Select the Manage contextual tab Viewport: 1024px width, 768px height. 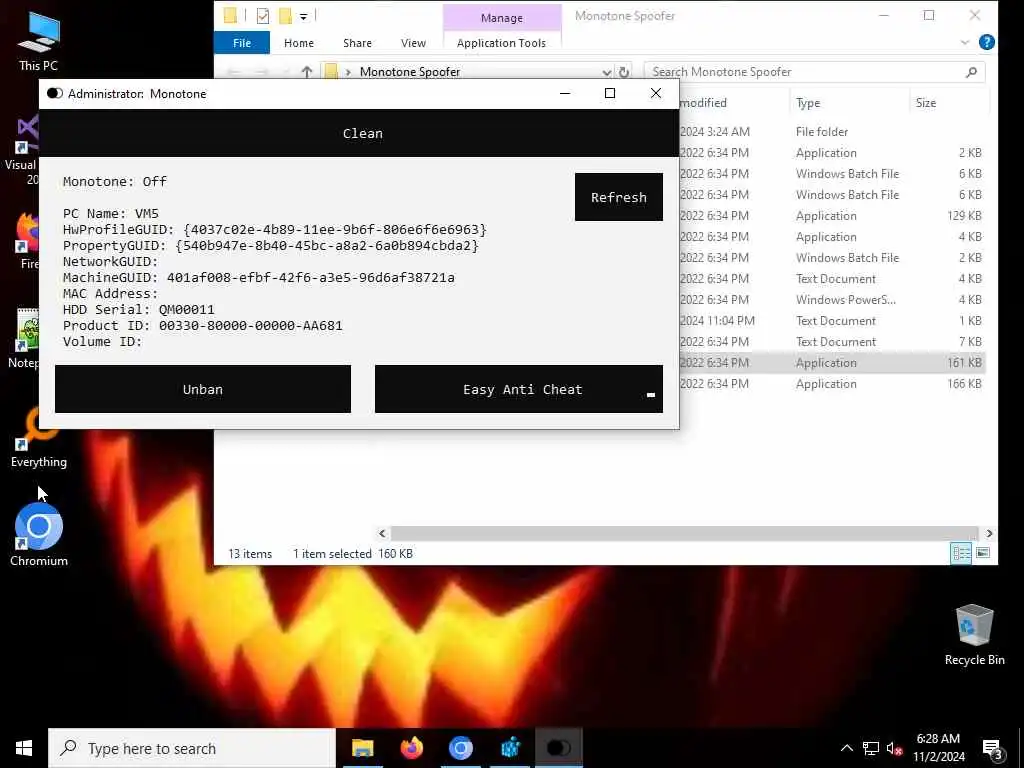point(502,18)
